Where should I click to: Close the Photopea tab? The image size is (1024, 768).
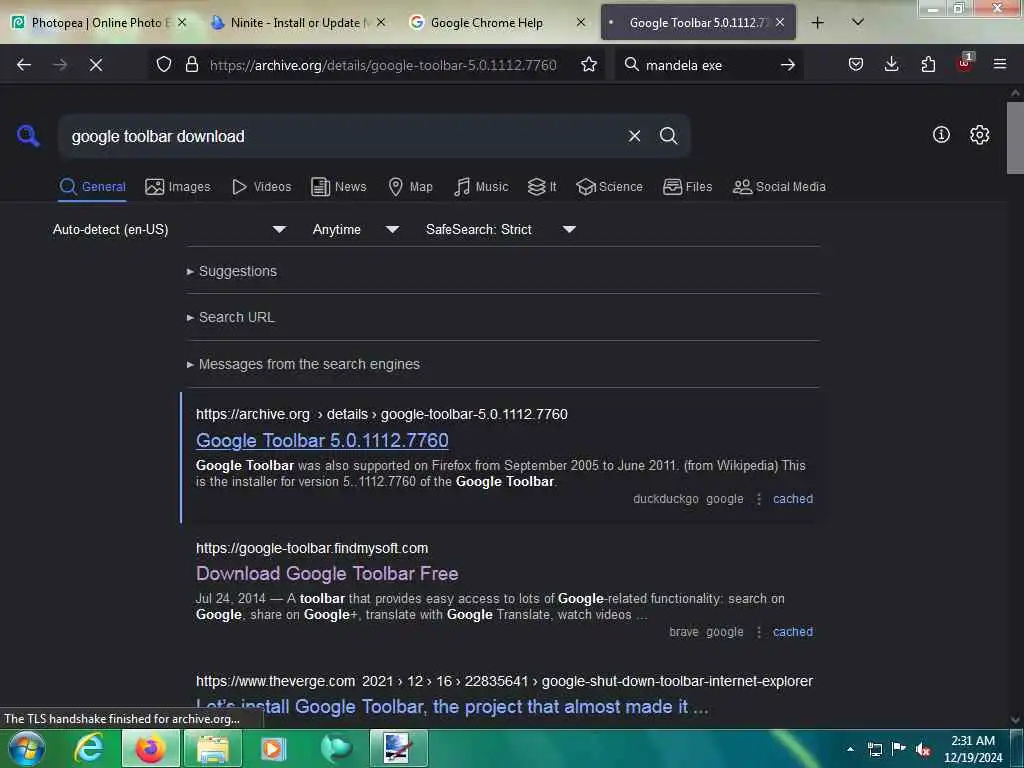coord(182,23)
